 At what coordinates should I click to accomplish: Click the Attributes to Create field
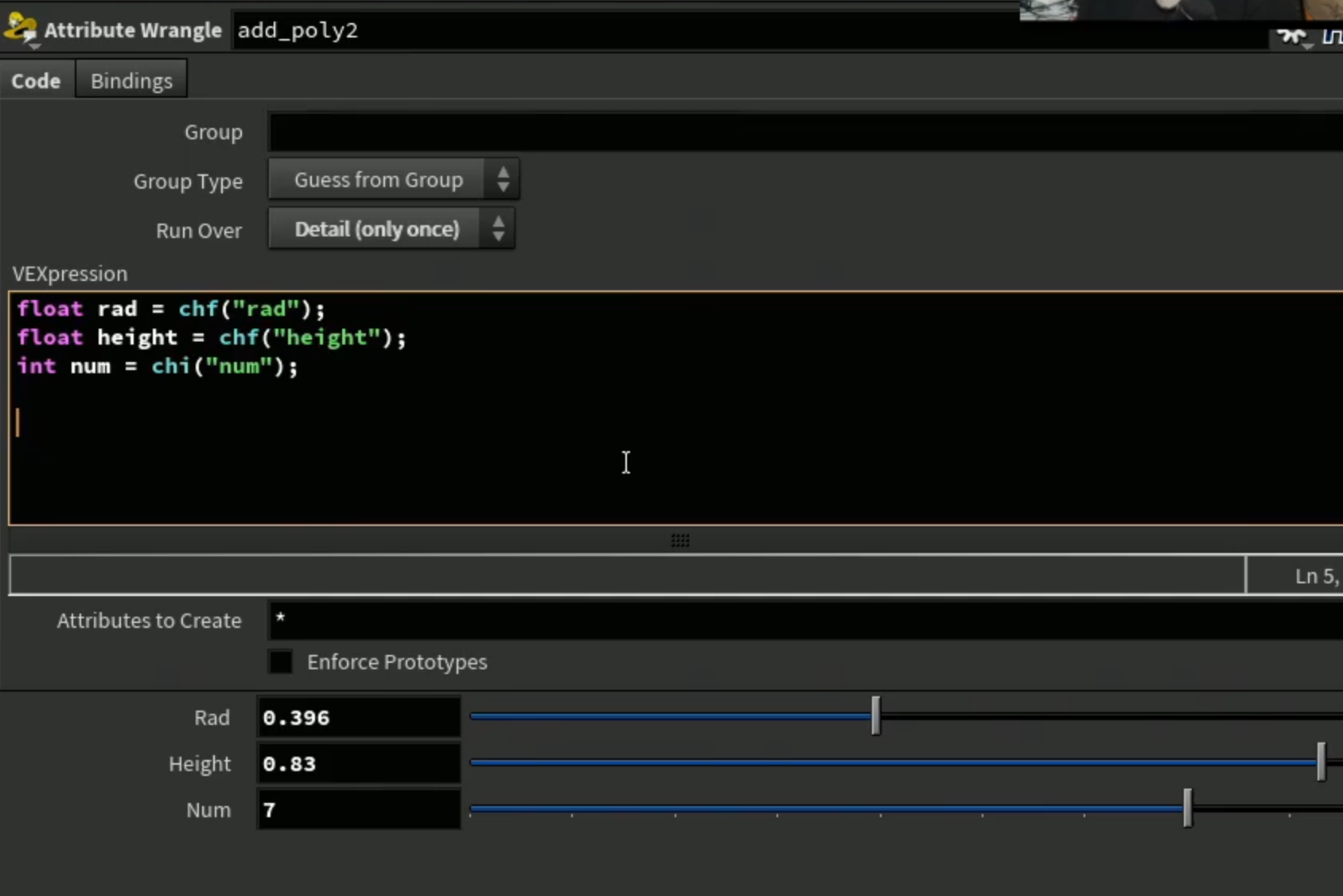pos(805,620)
